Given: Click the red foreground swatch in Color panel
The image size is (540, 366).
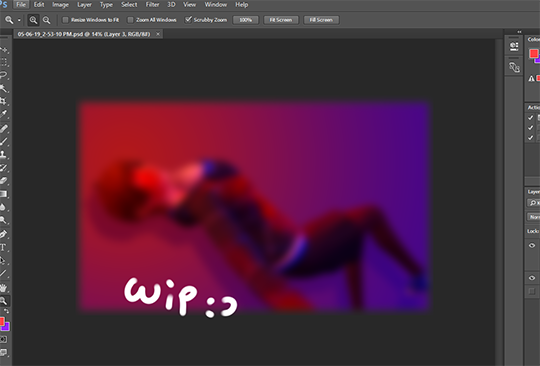Looking at the screenshot, I should [533, 53].
